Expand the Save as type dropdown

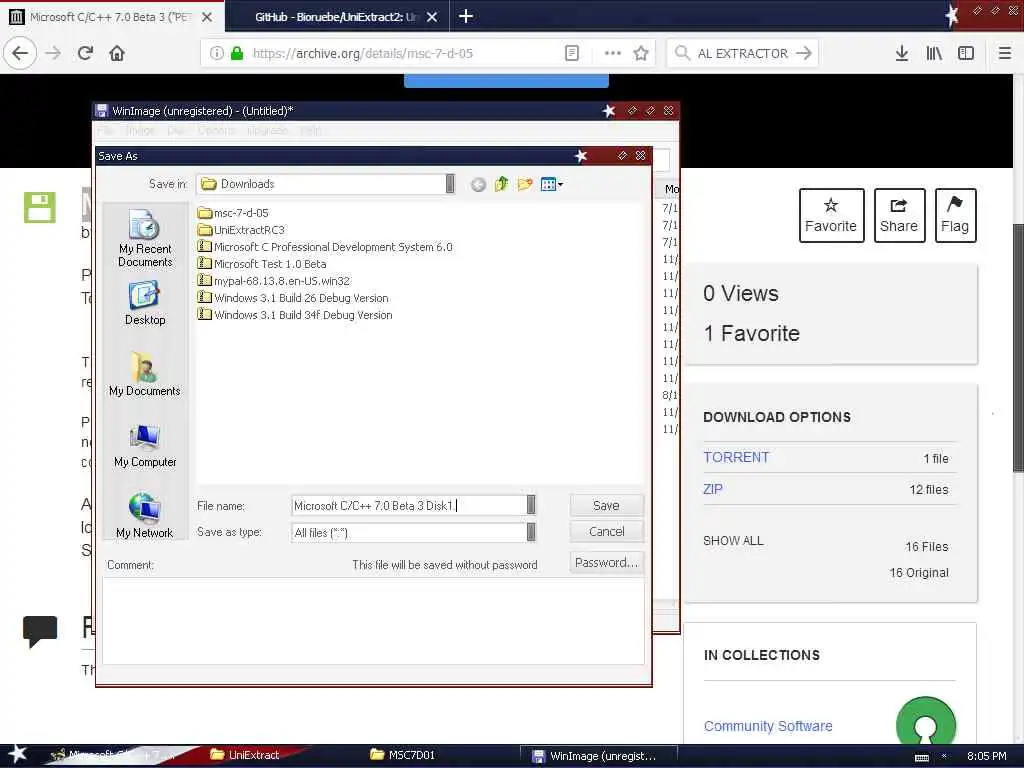(x=531, y=532)
